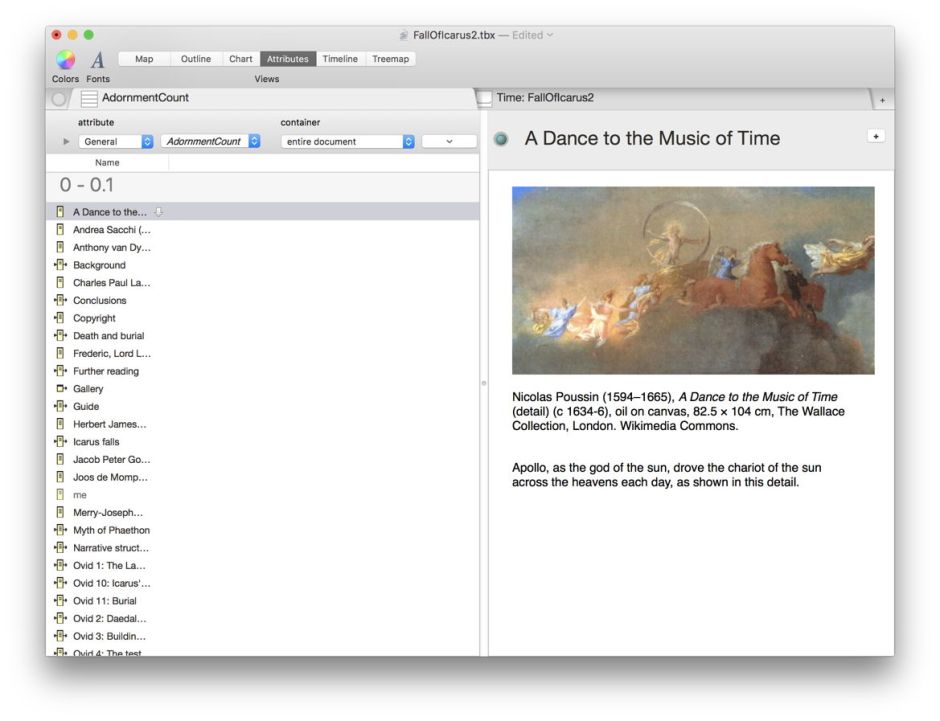Viewport: 940px width, 721px height.
Task: Open the AdornmentCount attribute dropdown
Action: [211, 142]
